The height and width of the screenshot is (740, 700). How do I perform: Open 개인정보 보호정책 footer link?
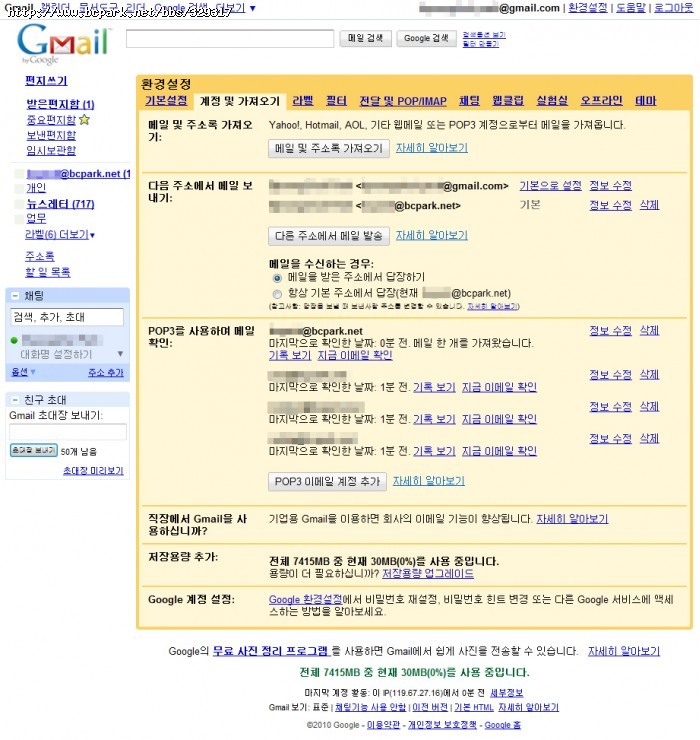point(442,724)
